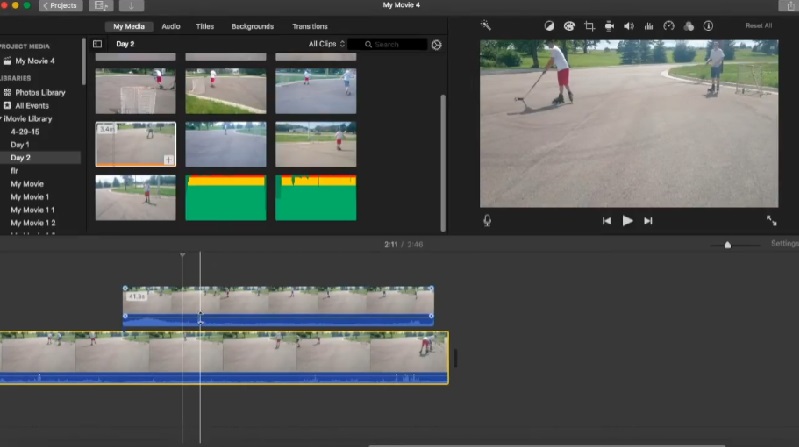Adjust the timeline zoom slider

click(x=728, y=245)
